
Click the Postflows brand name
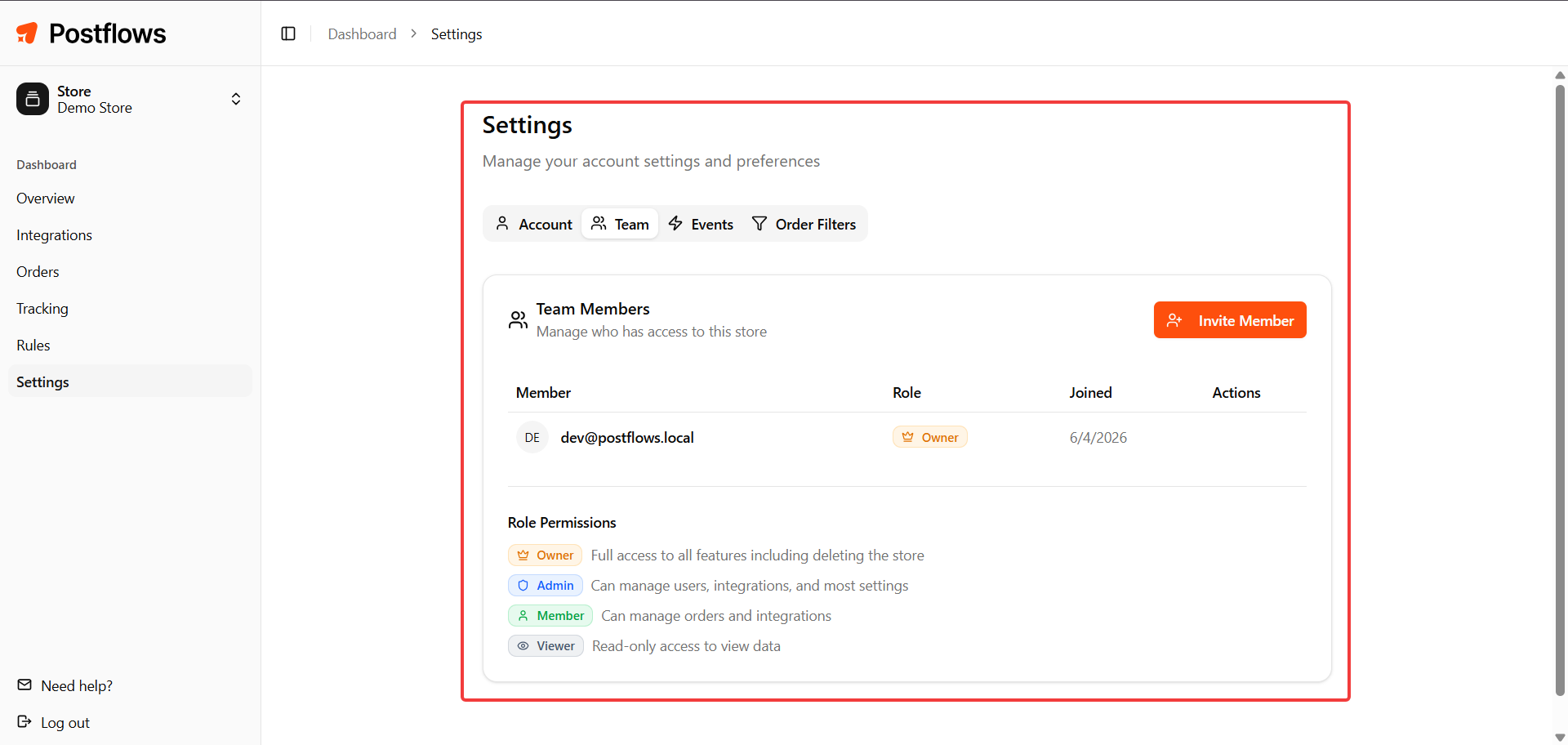tap(108, 33)
